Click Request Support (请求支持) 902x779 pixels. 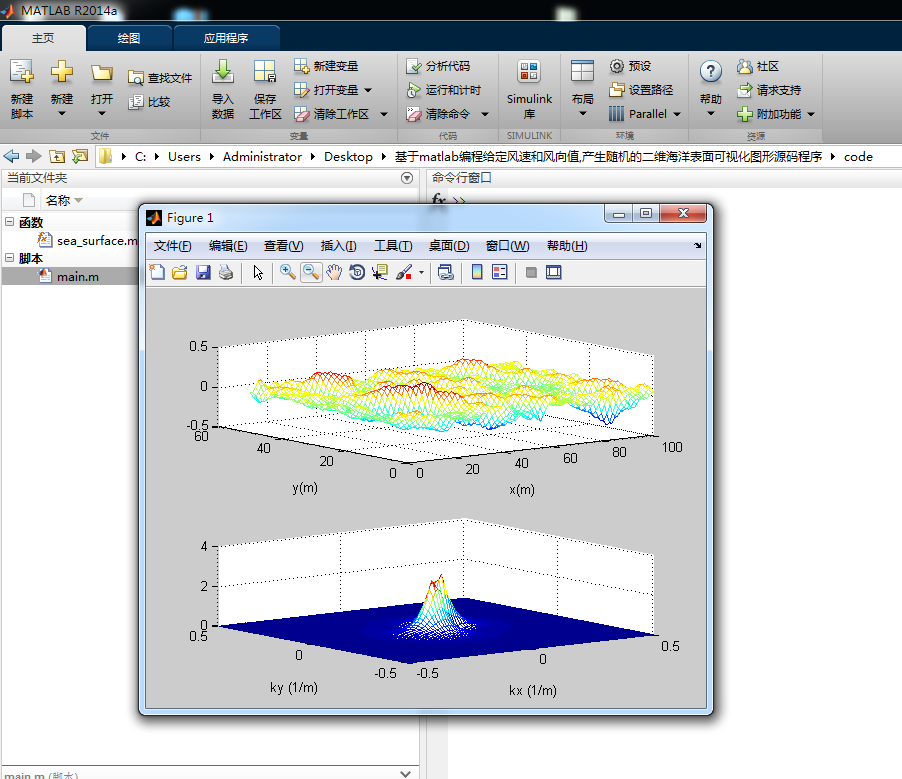[x=769, y=90]
